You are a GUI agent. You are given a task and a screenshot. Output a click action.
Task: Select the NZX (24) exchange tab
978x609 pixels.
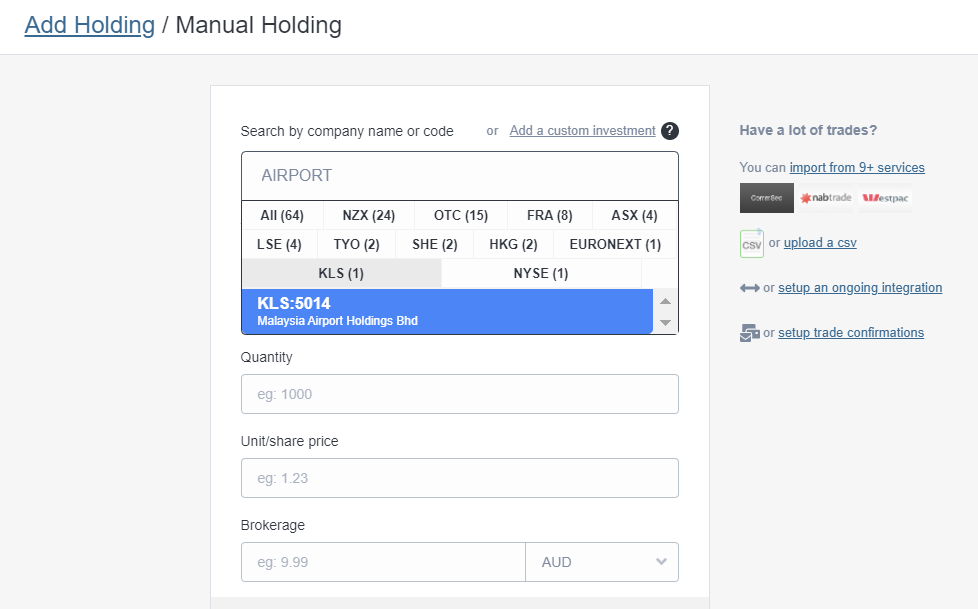click(x=369, y=215)
